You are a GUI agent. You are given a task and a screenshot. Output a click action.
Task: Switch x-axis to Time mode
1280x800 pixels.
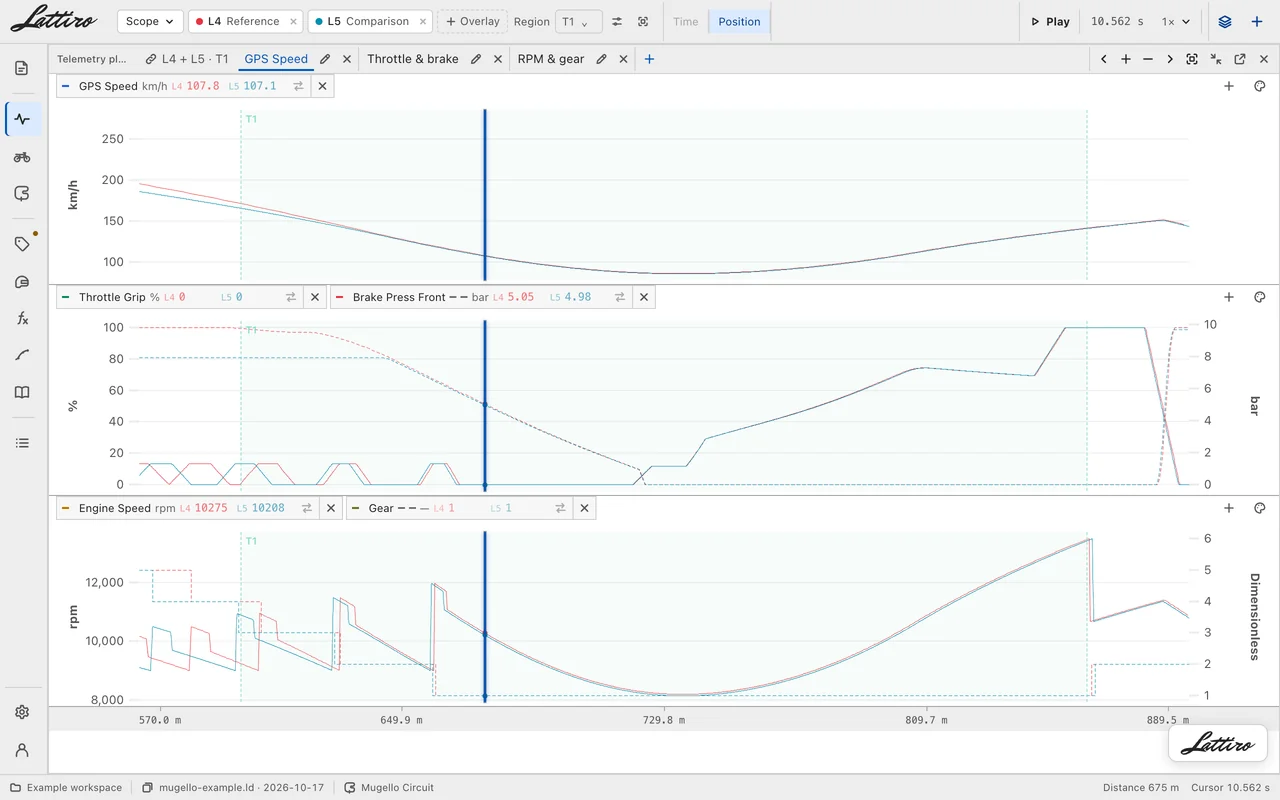coord(686,21)
